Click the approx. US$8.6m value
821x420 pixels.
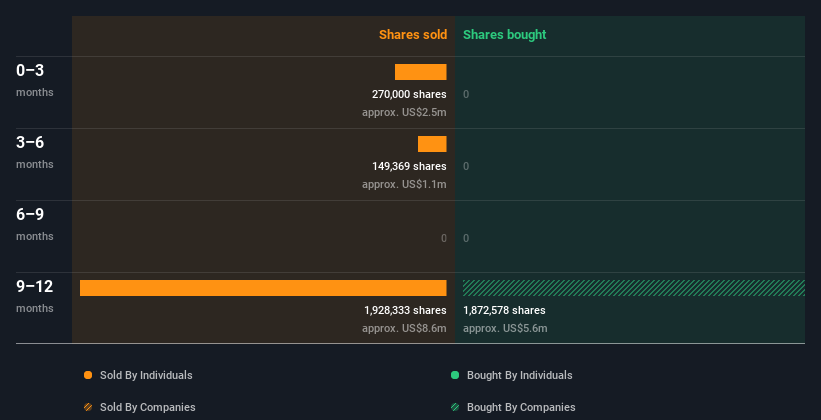point(404,328)
